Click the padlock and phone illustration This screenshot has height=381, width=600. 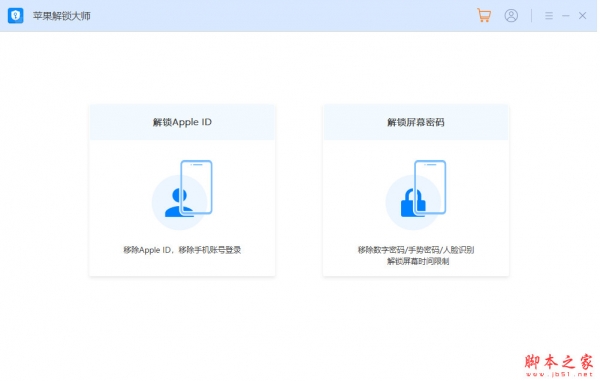(x=416, y=195)
